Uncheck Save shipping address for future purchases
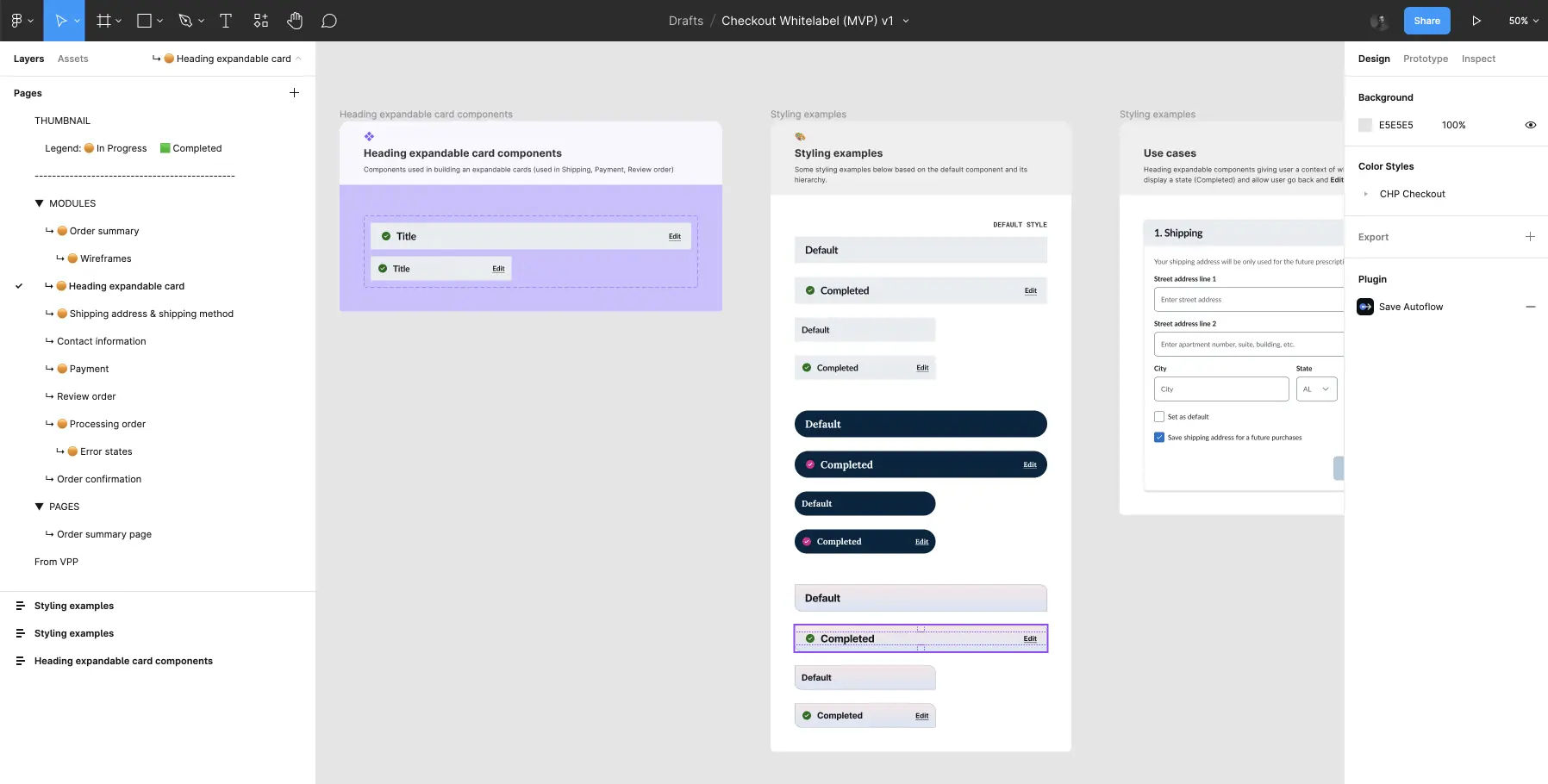The image size is (1548, 784). pyautogui.click(x=1159, y=437)
